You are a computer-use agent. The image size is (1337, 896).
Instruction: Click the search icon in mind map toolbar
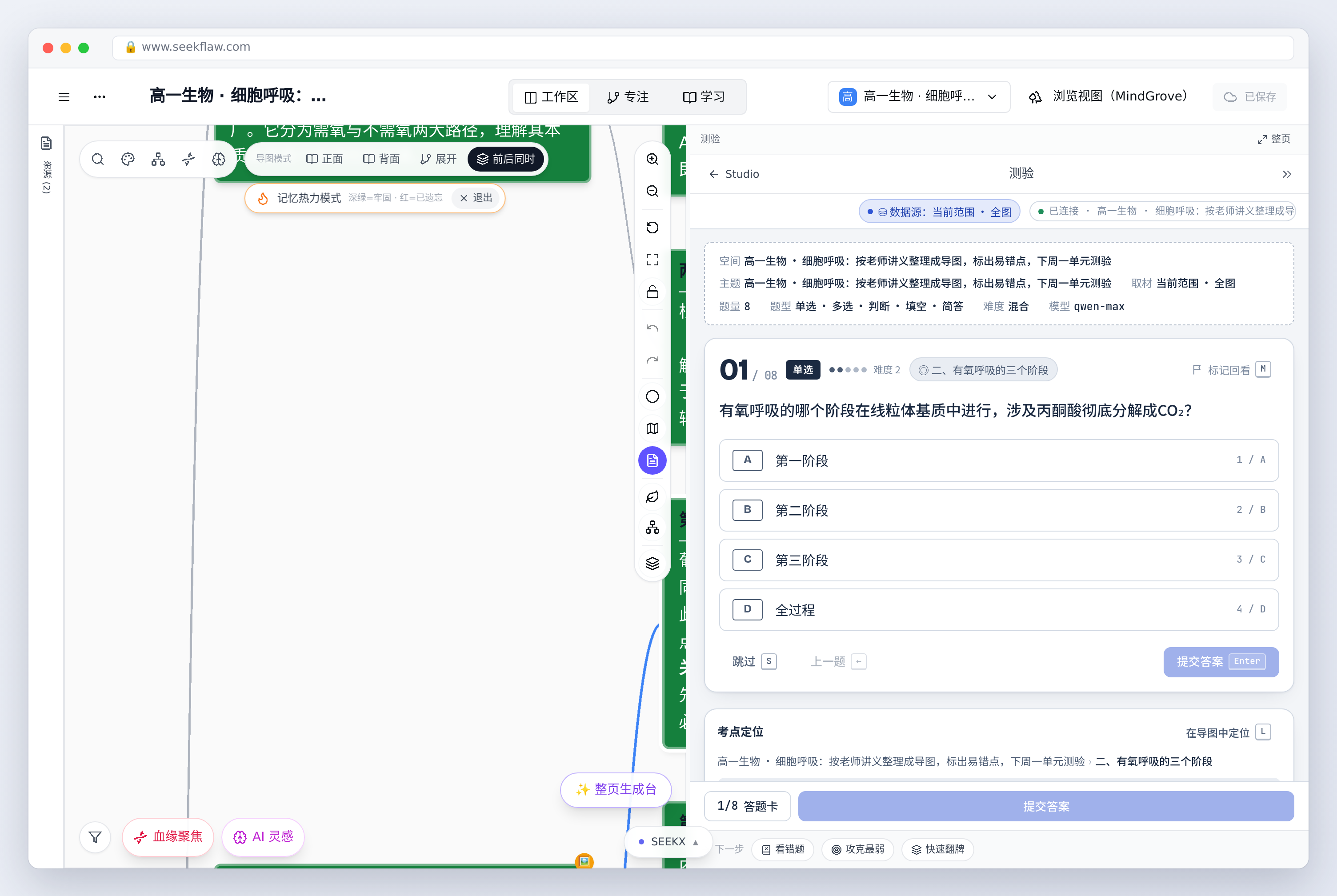[x=98, y=159]
